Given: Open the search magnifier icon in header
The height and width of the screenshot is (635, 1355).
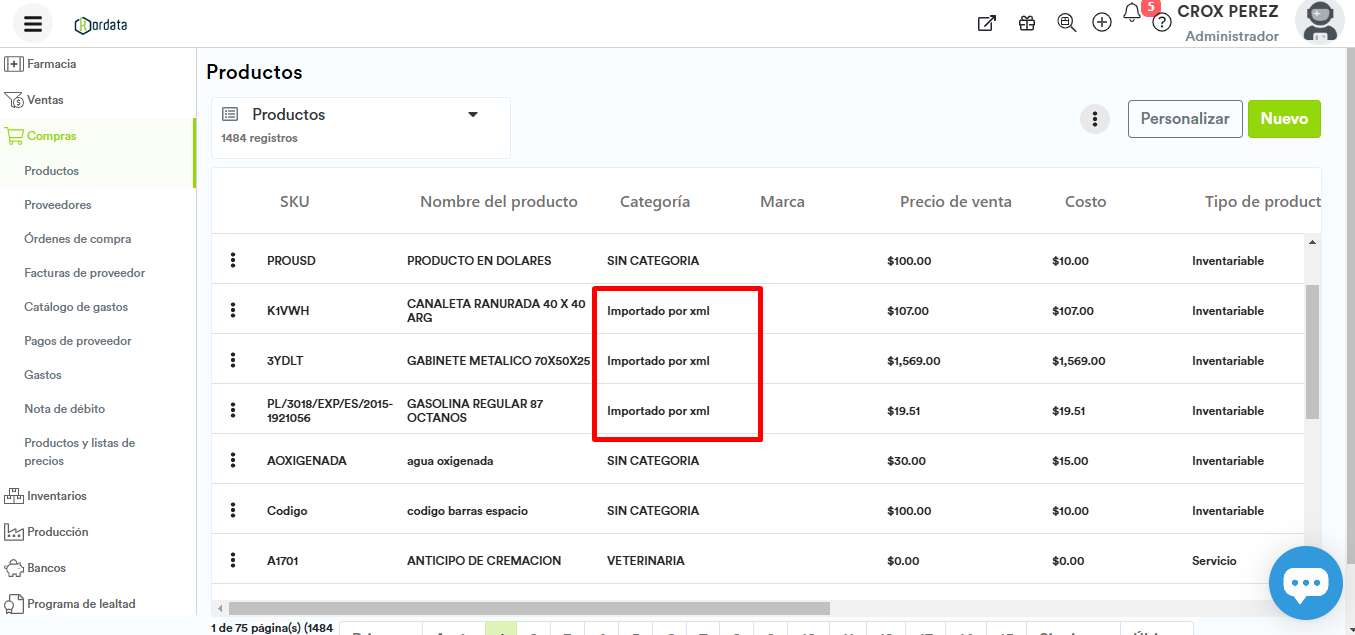Looking at the screenshot, I should pyautogui.click(x=1067, y=23).
